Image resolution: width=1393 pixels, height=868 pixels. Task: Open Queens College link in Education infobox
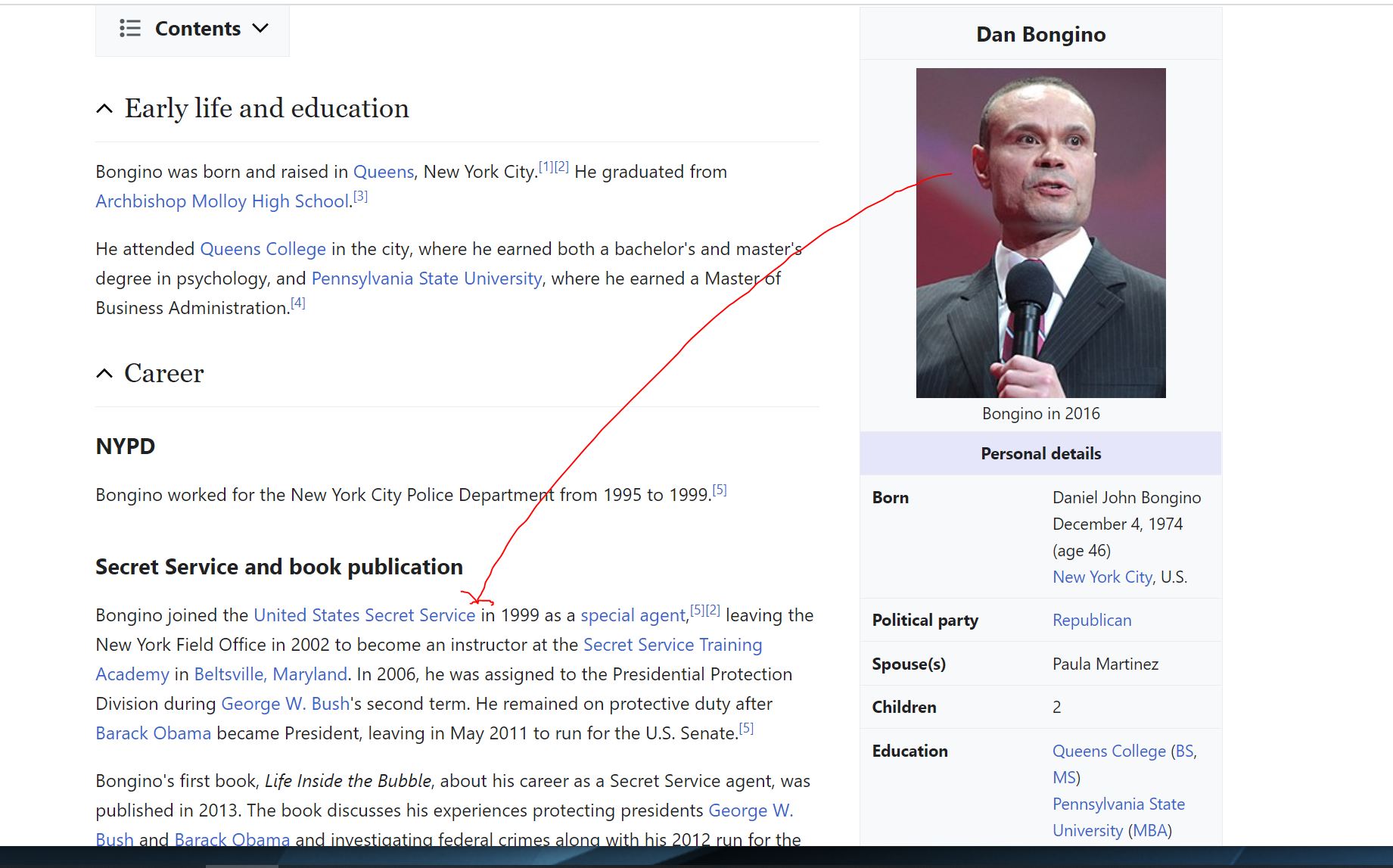point(1108,751)
